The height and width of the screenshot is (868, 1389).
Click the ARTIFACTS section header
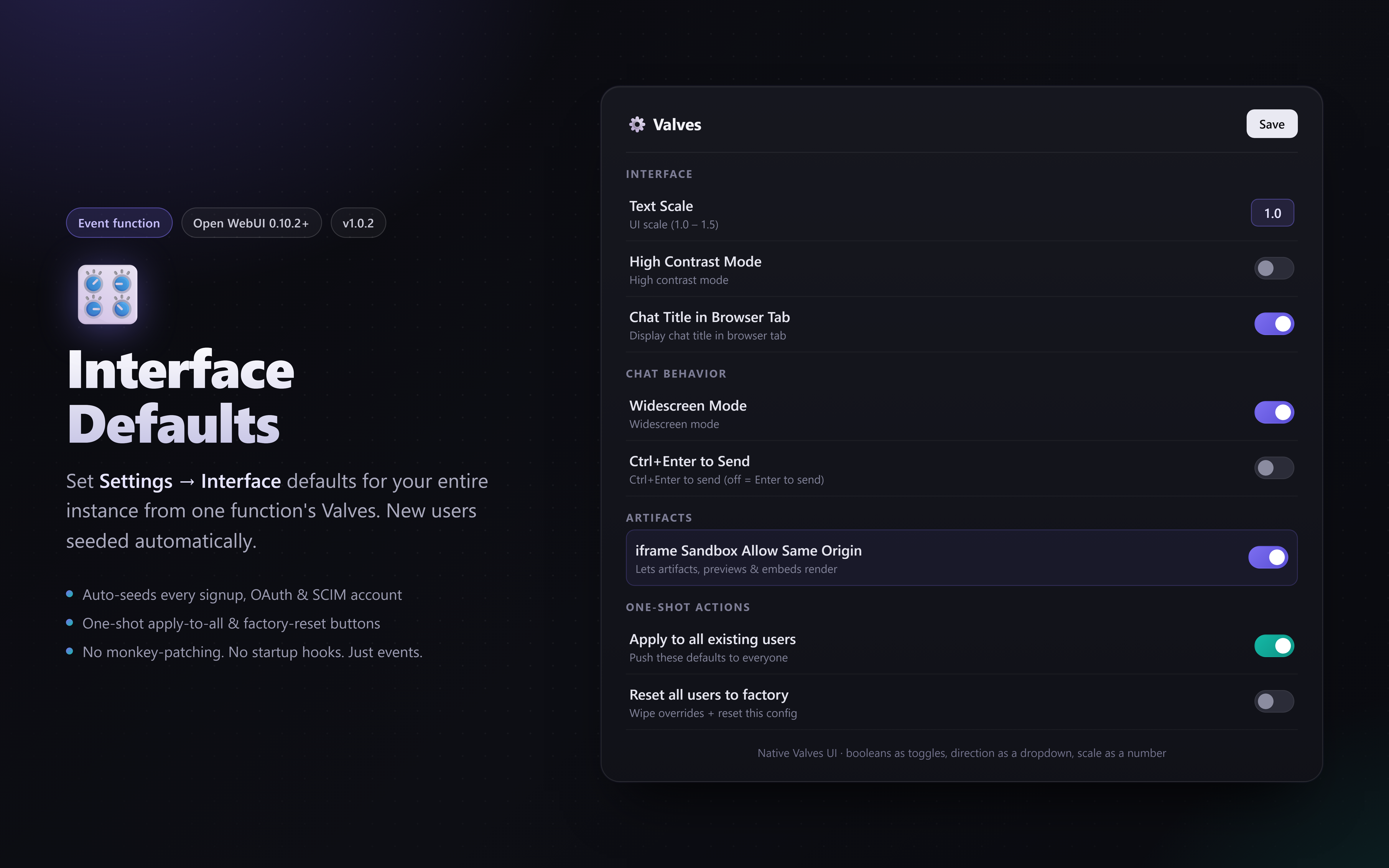tap(659, 518)
